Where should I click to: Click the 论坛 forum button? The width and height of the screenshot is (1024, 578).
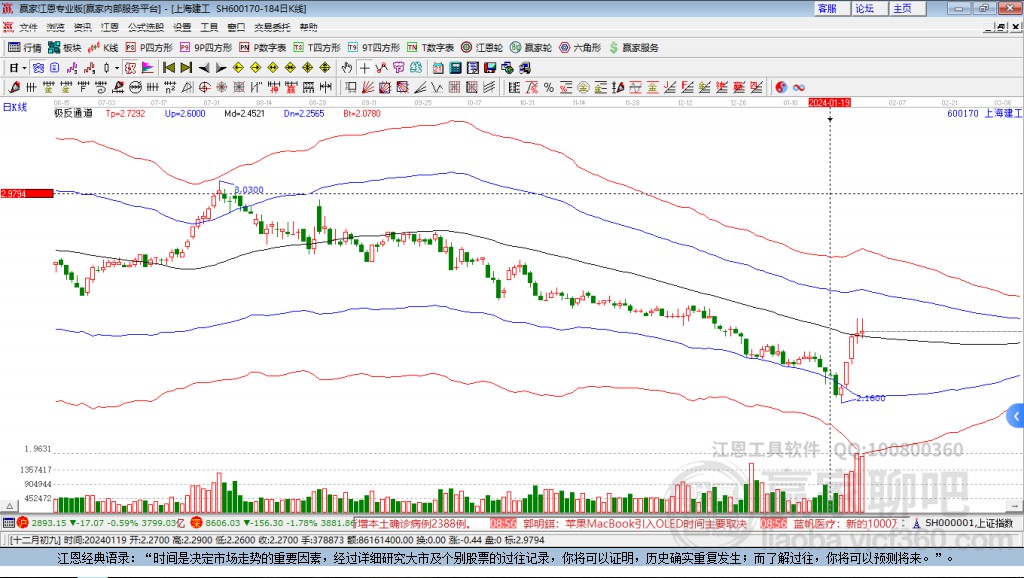(864, 8)
